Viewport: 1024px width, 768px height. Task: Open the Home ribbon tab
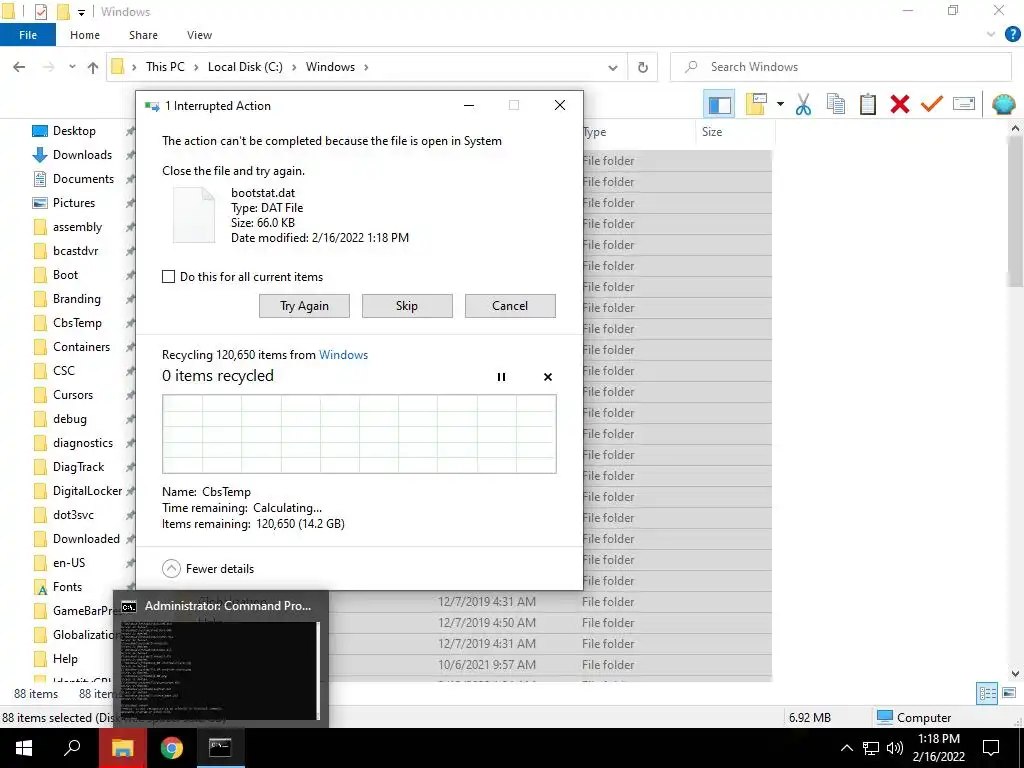(x=85, y=35)
